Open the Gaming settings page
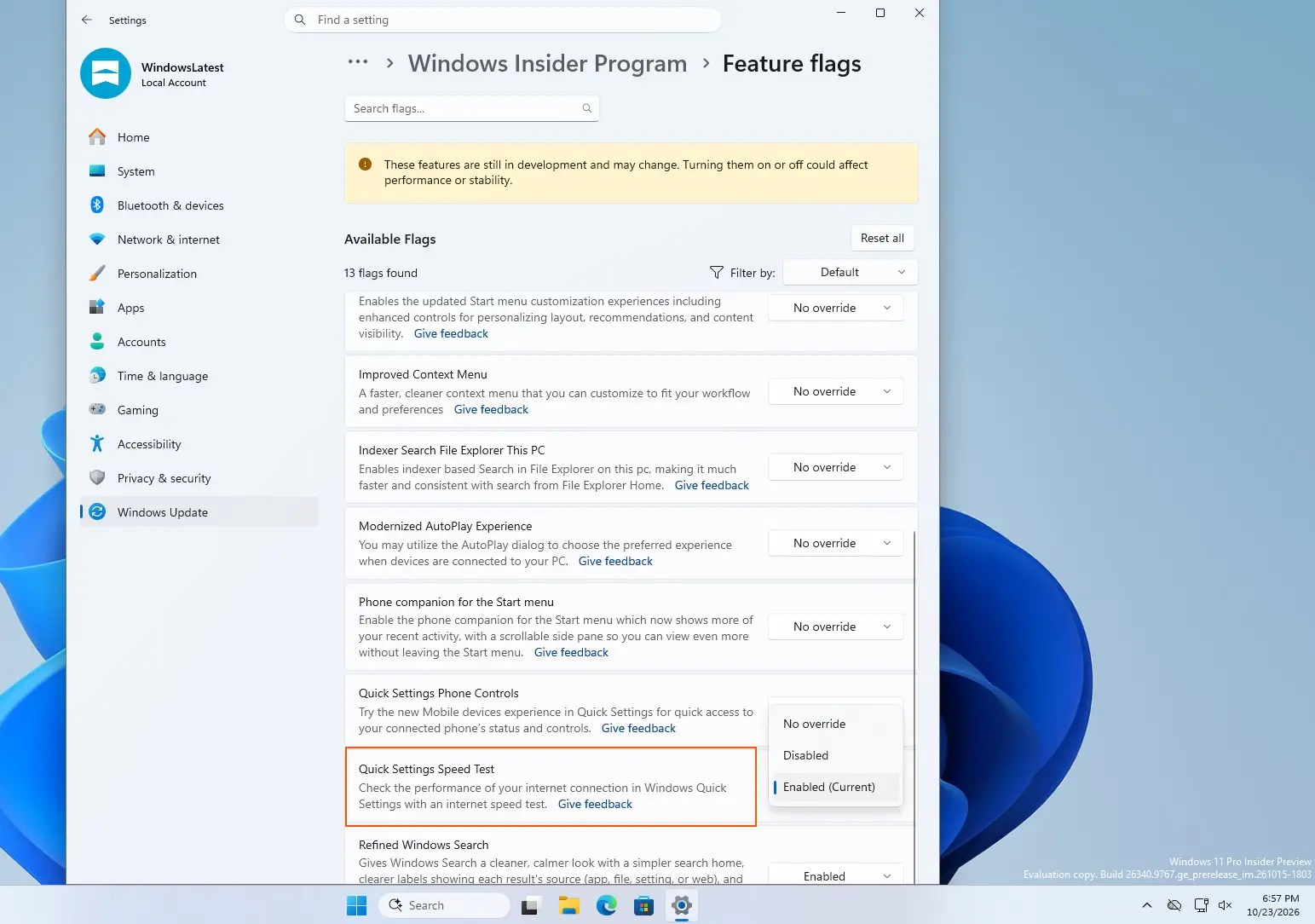Viewport: 1315px width, 924px height. tap(199, 410)
